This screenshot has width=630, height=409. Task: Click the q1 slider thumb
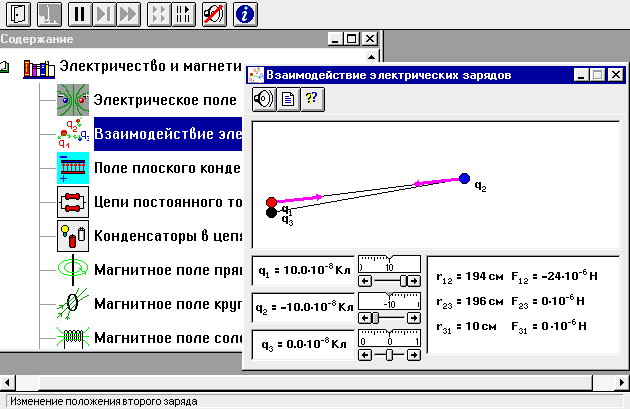coord(403,281)
